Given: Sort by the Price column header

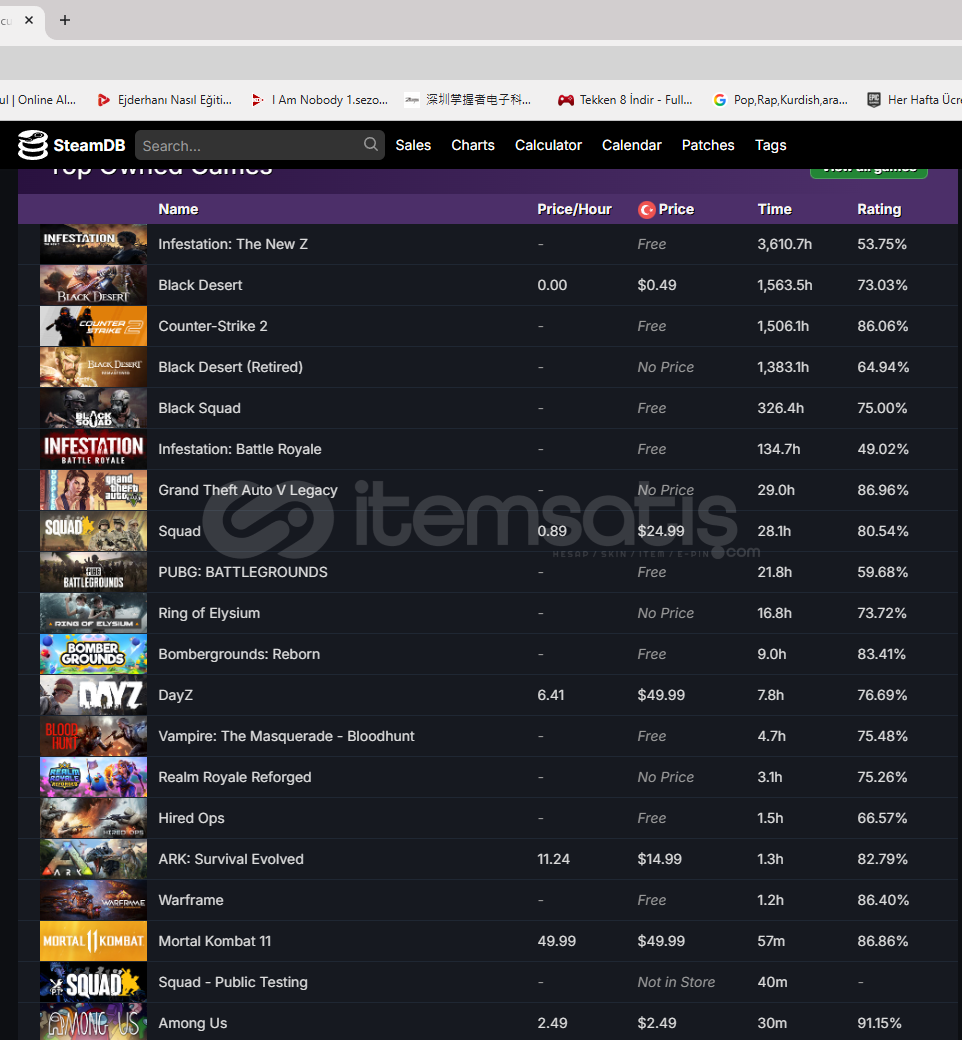Looking at the screenshot, I should 676,210.
